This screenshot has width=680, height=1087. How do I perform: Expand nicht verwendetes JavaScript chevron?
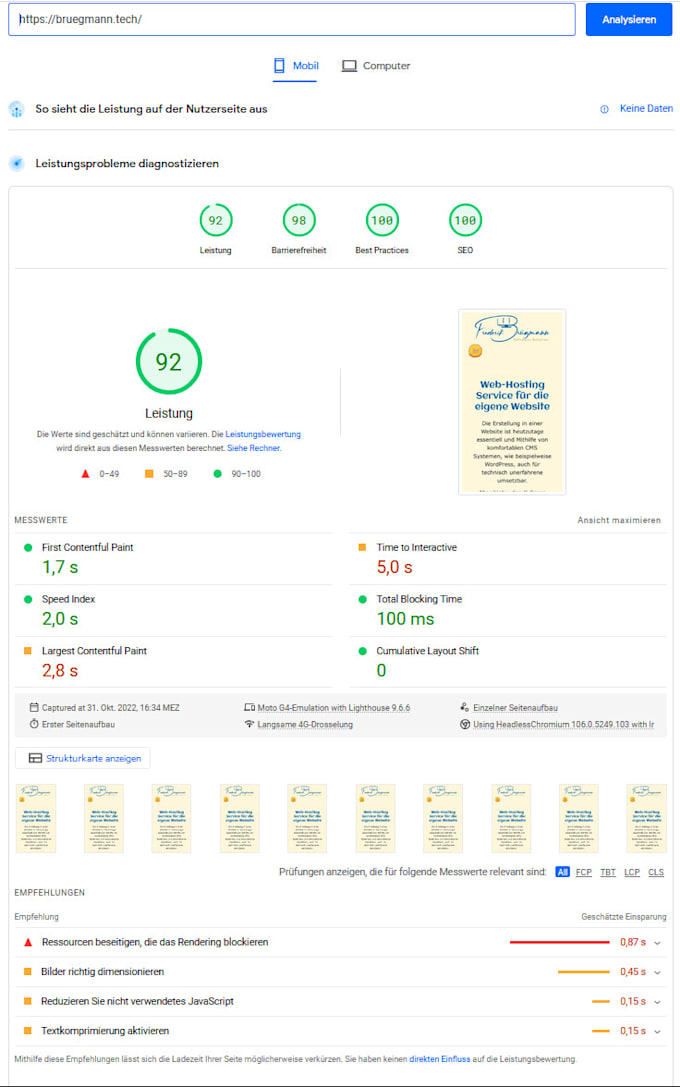(657, 1002)
